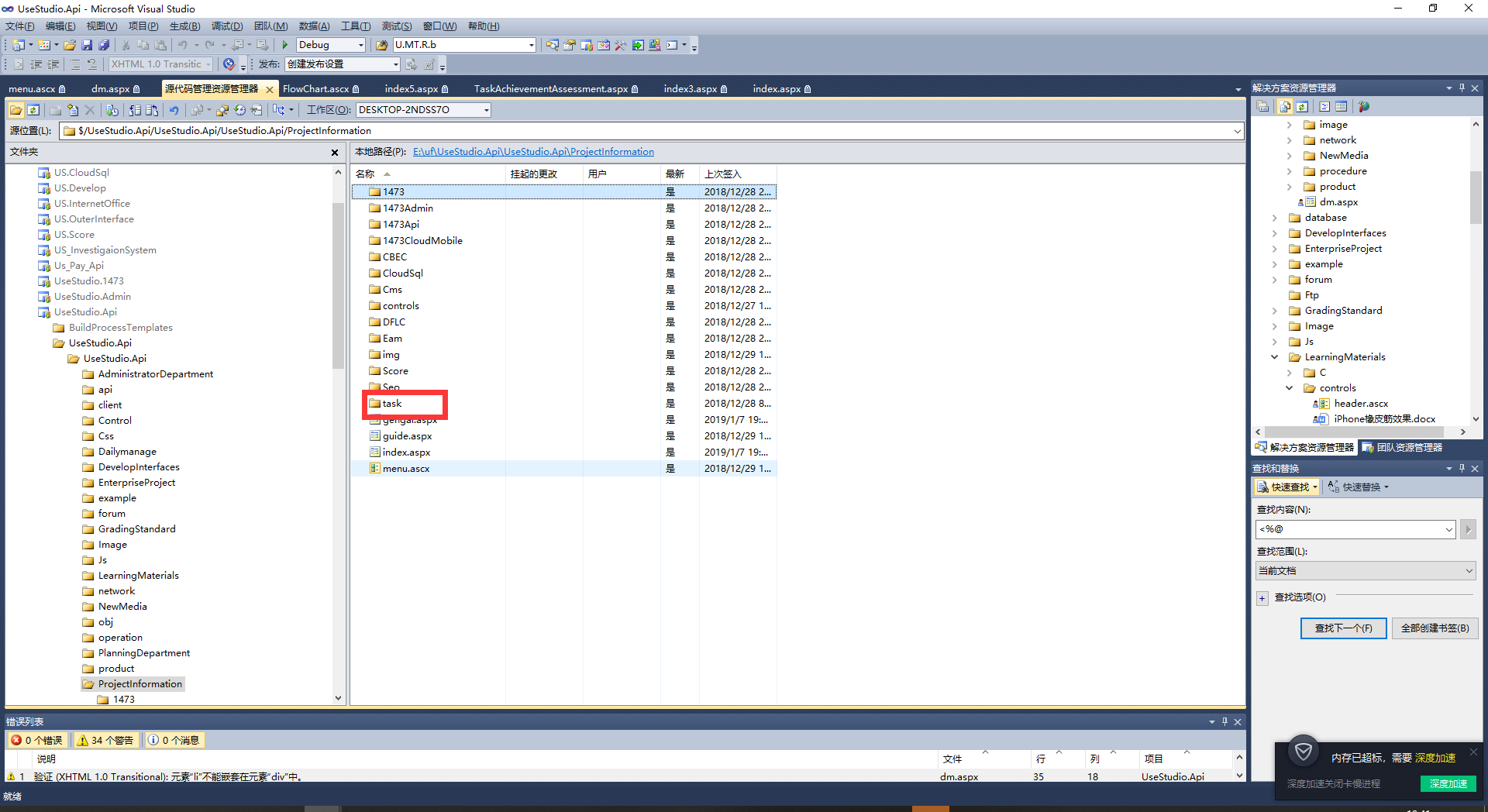Image resolution: width=1488 pixels, height=812 pixels.
Task: Select header.ascx in Solution Explorer
Action: click(1361, 404)
